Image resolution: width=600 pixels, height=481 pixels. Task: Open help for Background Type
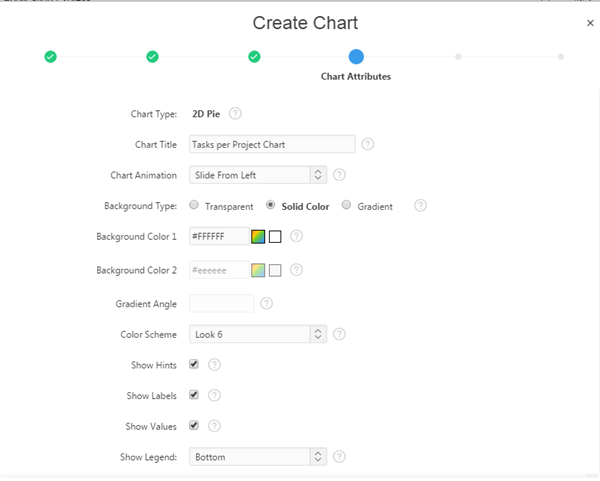tap(420, 206)
